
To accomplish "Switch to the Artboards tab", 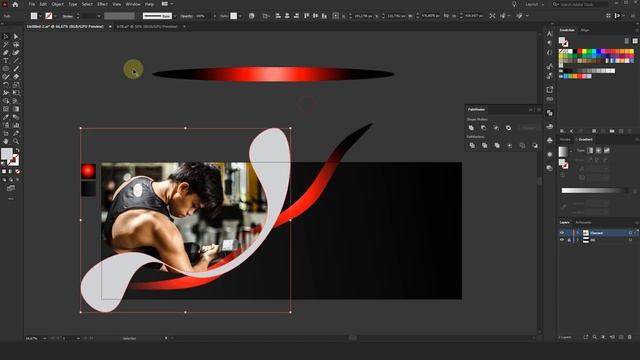I will coord(583,222).
